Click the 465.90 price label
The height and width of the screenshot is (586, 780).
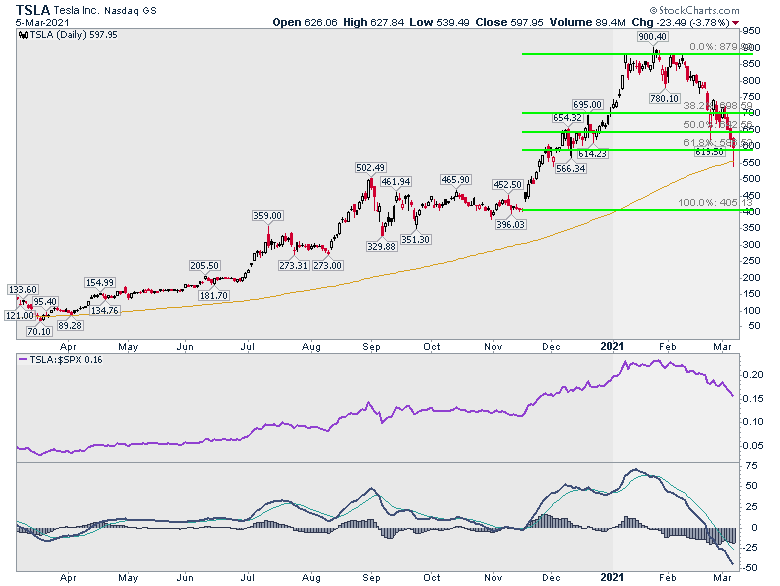[455, 180]
